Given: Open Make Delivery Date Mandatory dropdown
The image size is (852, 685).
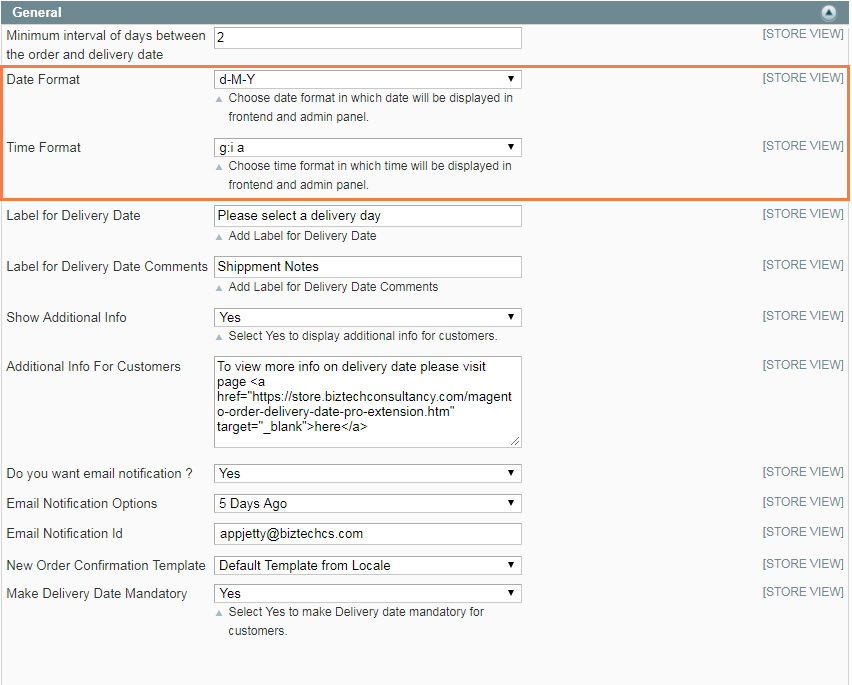Looking at the screenshot, I should [367, 593].
